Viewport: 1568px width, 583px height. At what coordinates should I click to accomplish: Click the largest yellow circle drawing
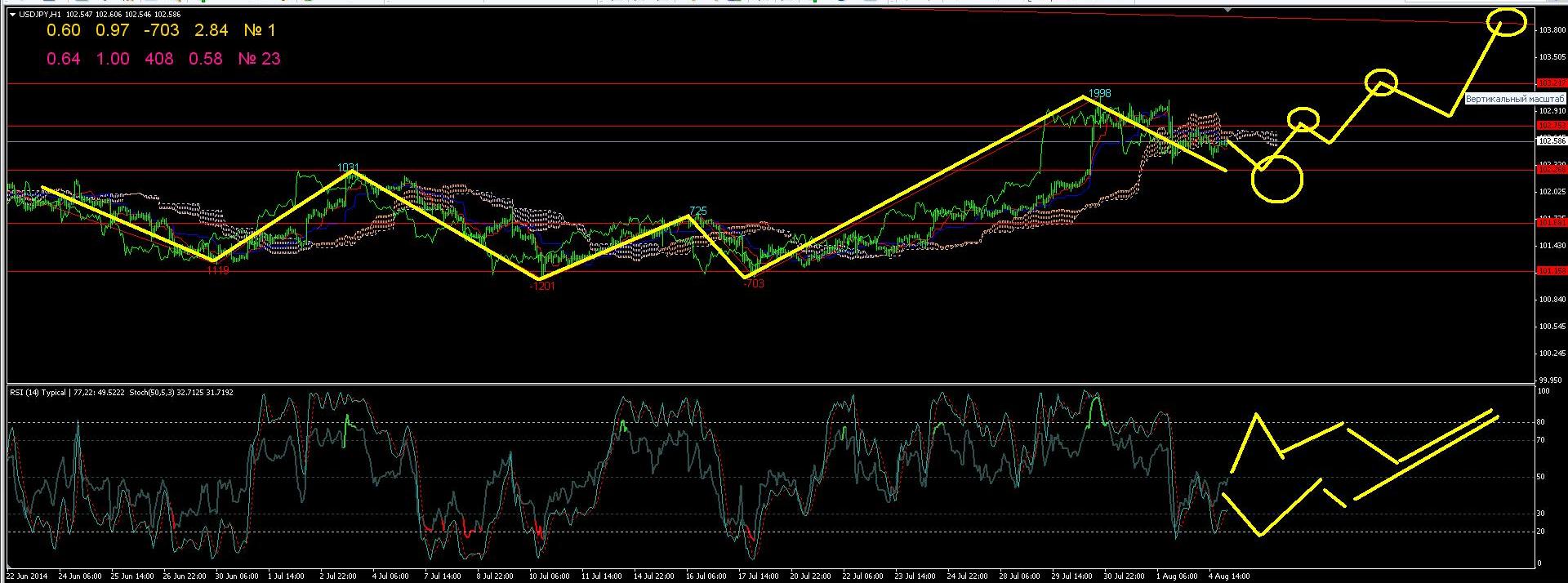pos(1276,179)
